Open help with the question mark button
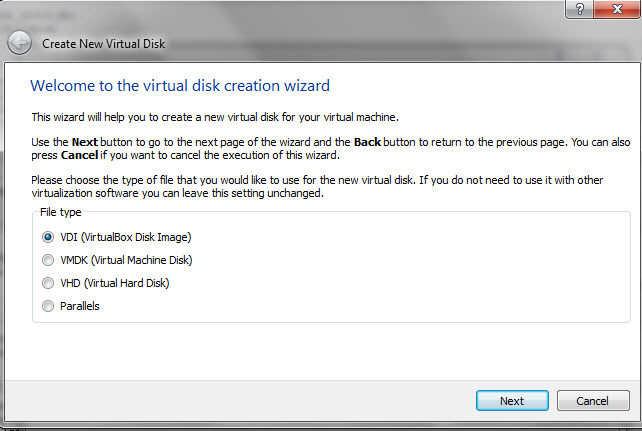 pyautogui.click(x=577, y=9)
